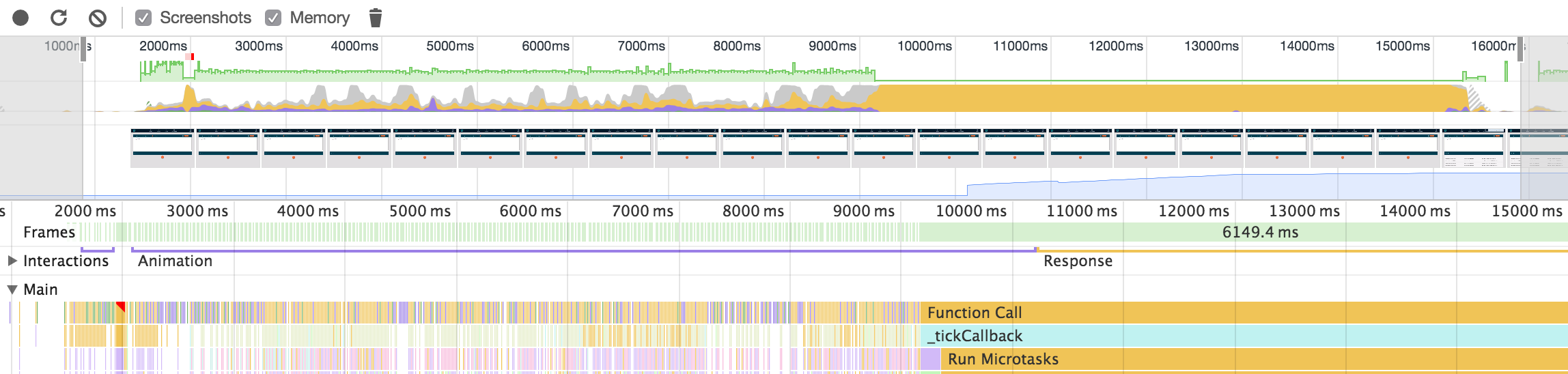The width and height of the screenshot is (1568, 374).
Task: Collapse the Main thread track
Action: coord(12,289)
